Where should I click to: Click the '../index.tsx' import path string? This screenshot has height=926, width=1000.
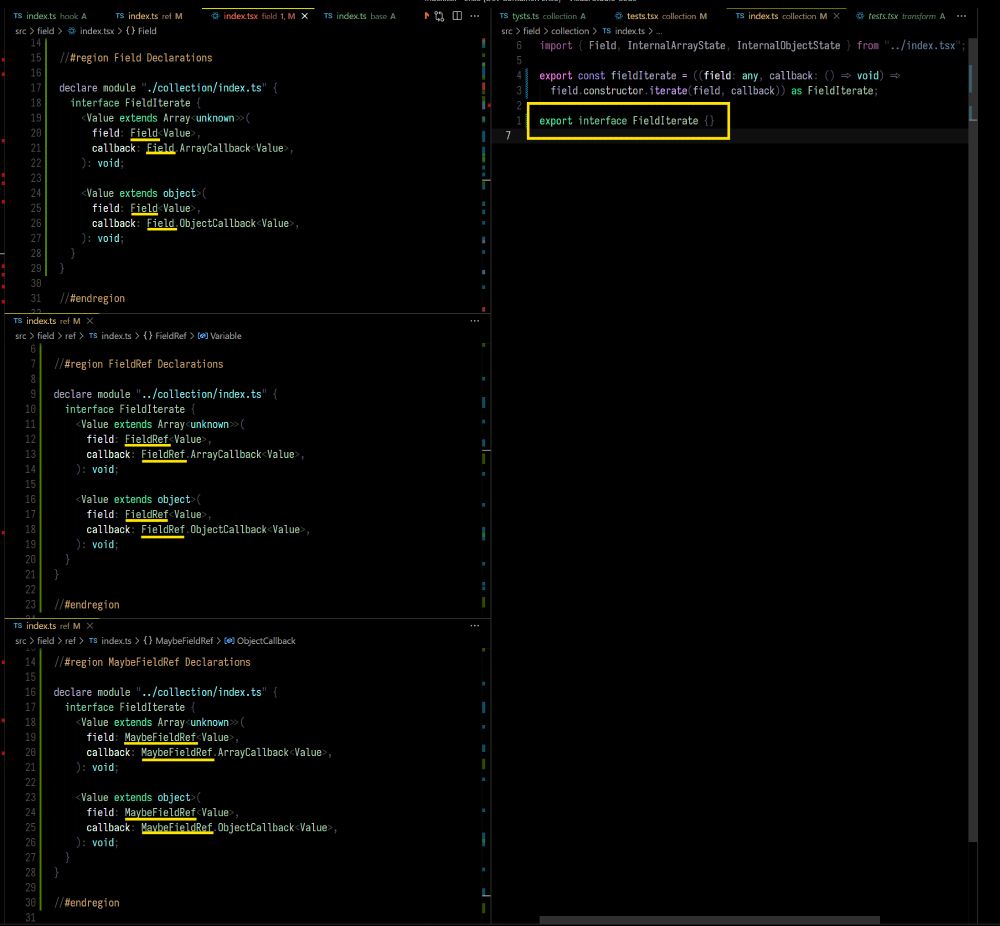coord(922,45)
